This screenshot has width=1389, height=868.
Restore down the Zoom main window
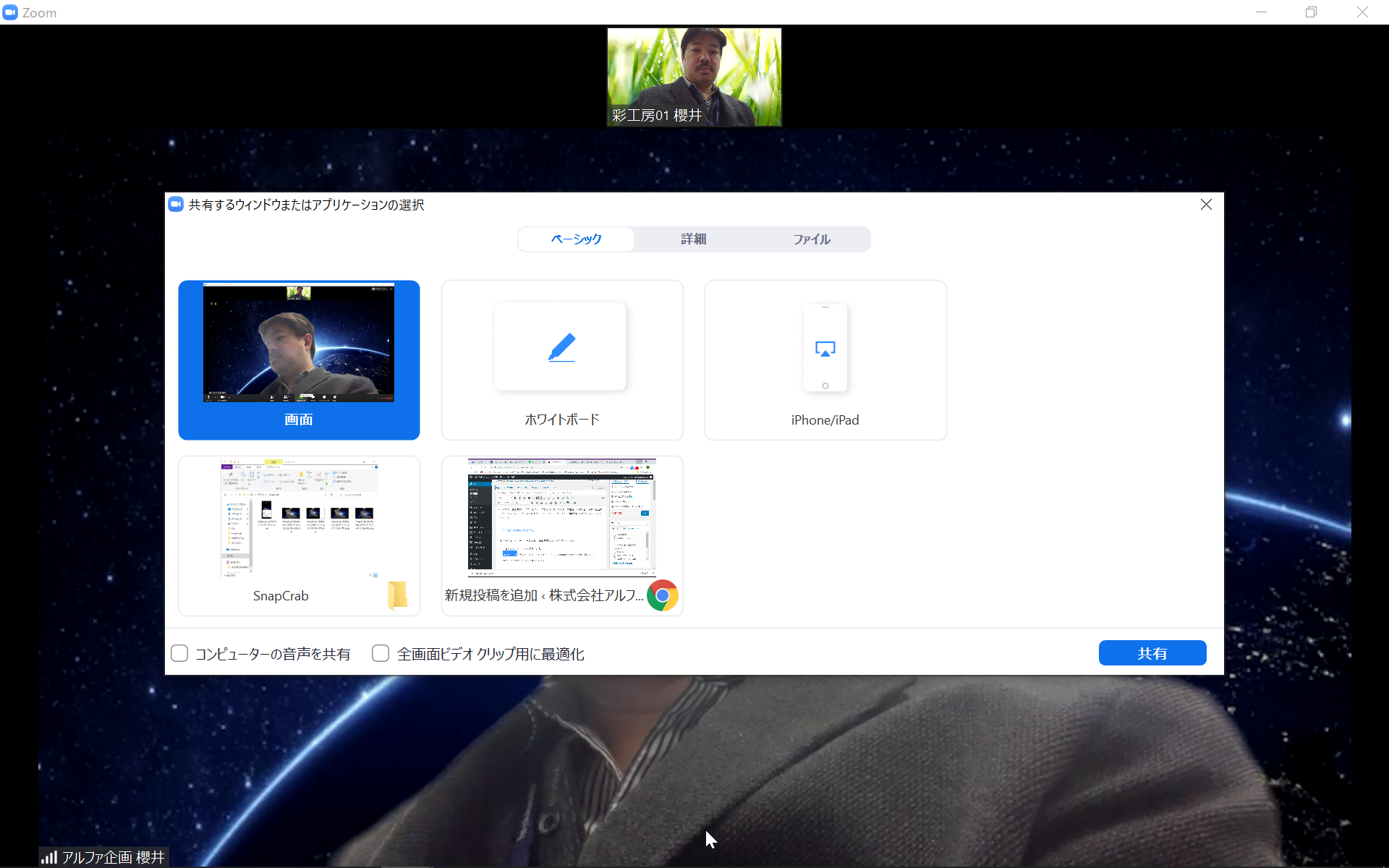pos(1311,12)
